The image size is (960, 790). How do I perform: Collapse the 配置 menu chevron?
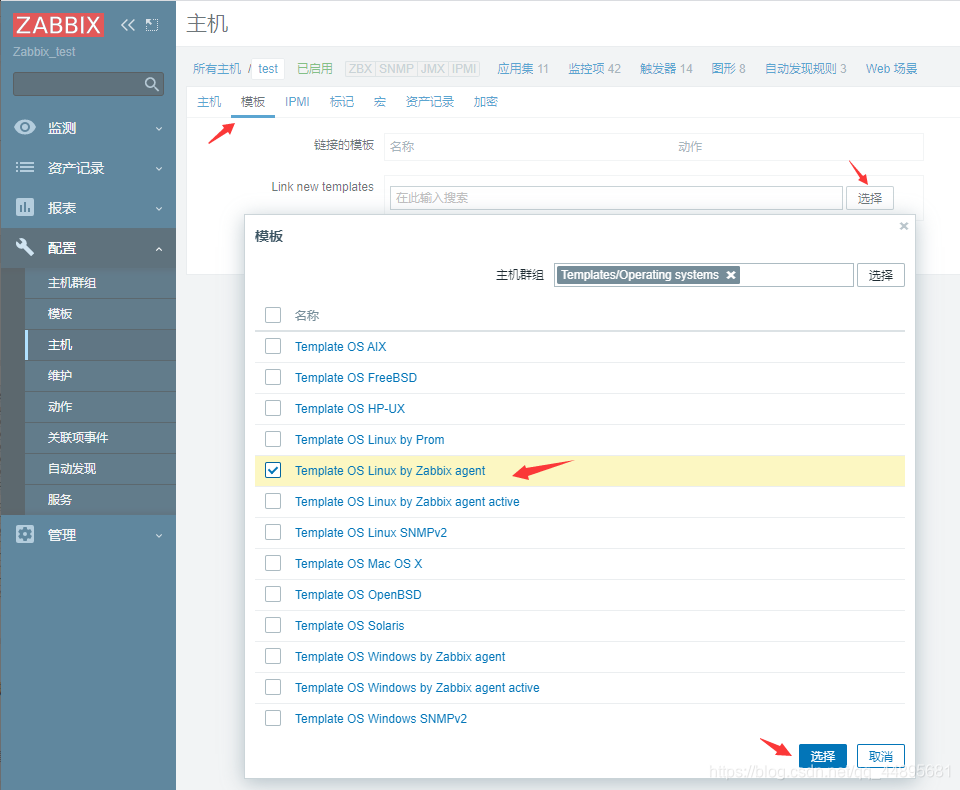pos(159,249)
